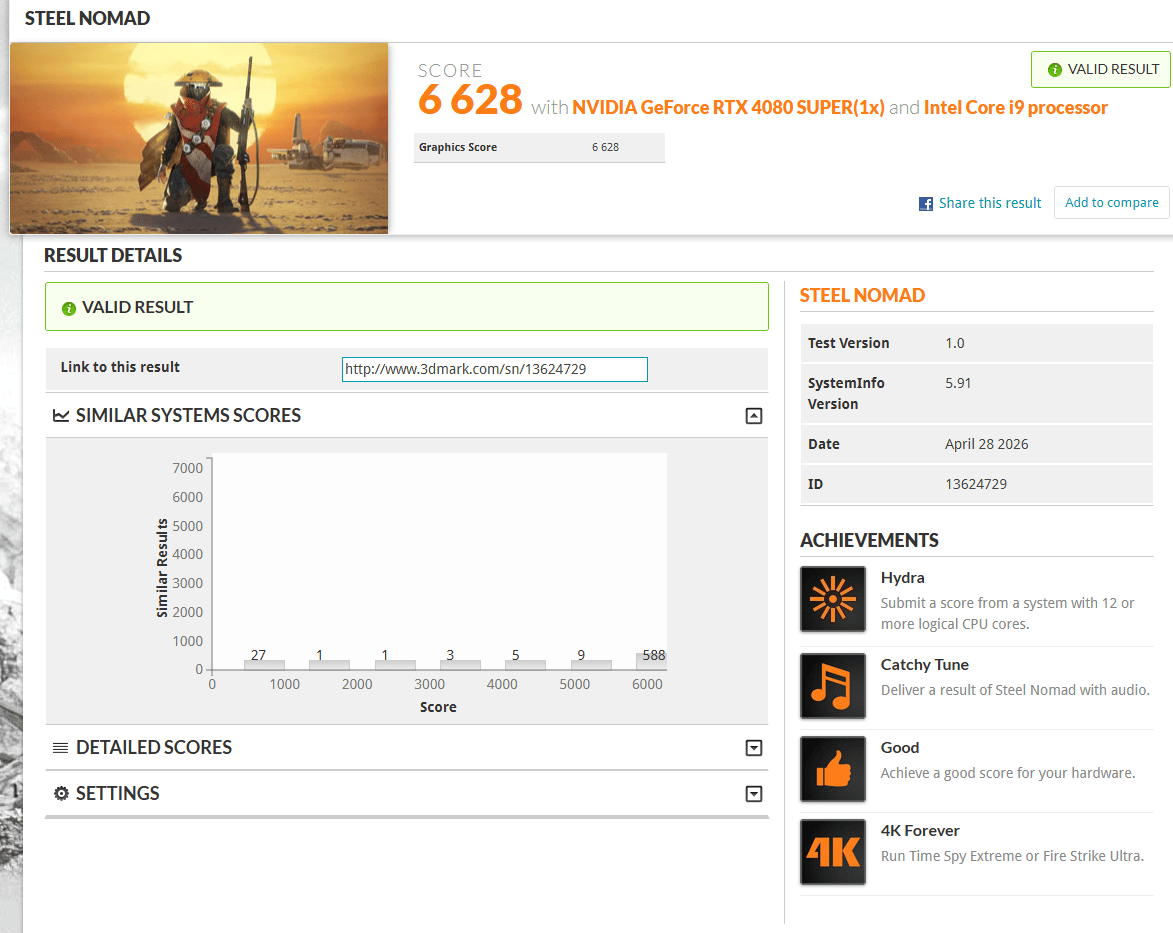
Task: Click the Add to compare button
Action: tap(1112, 203)
